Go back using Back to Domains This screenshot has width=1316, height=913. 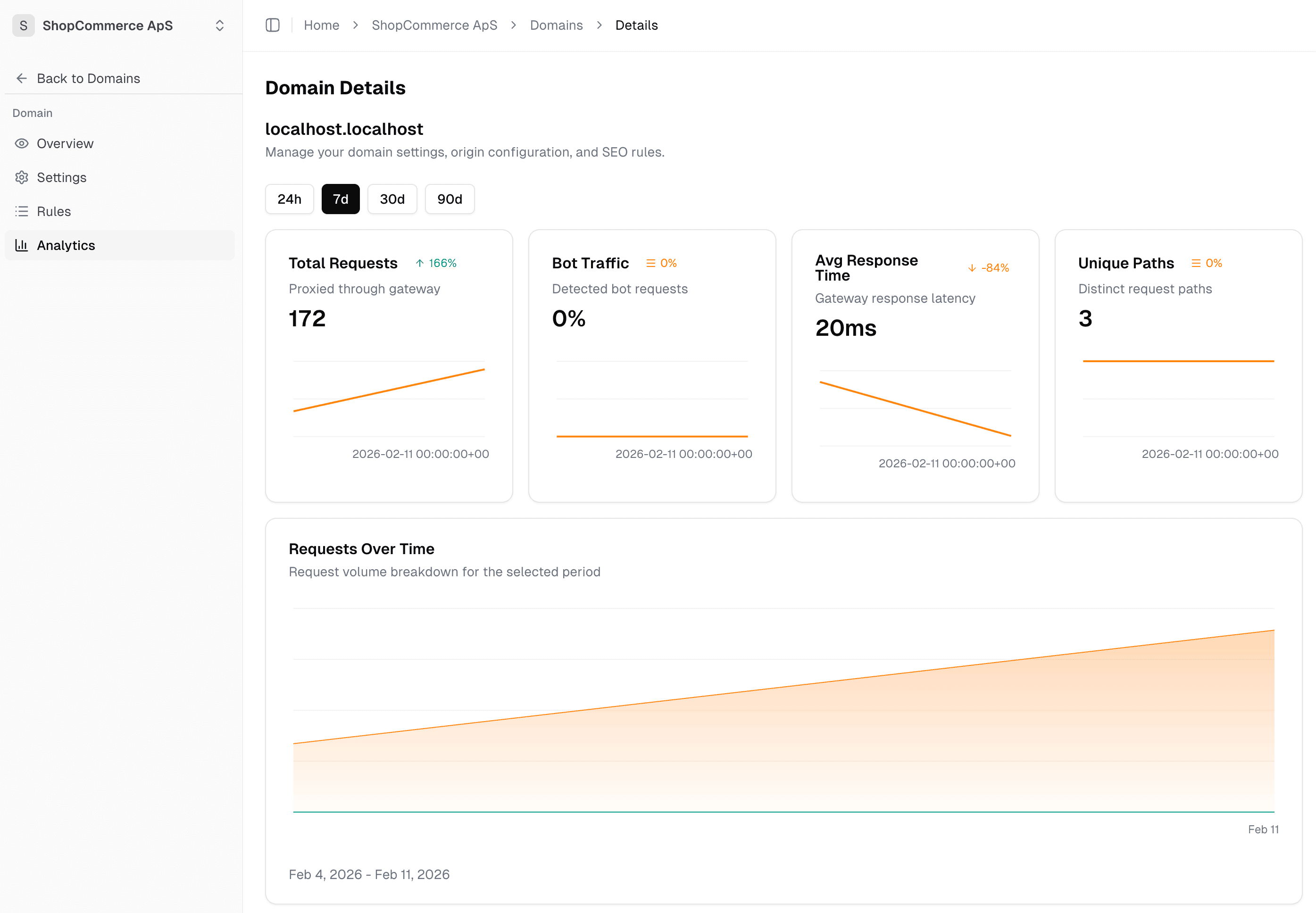tap(89, 78)
